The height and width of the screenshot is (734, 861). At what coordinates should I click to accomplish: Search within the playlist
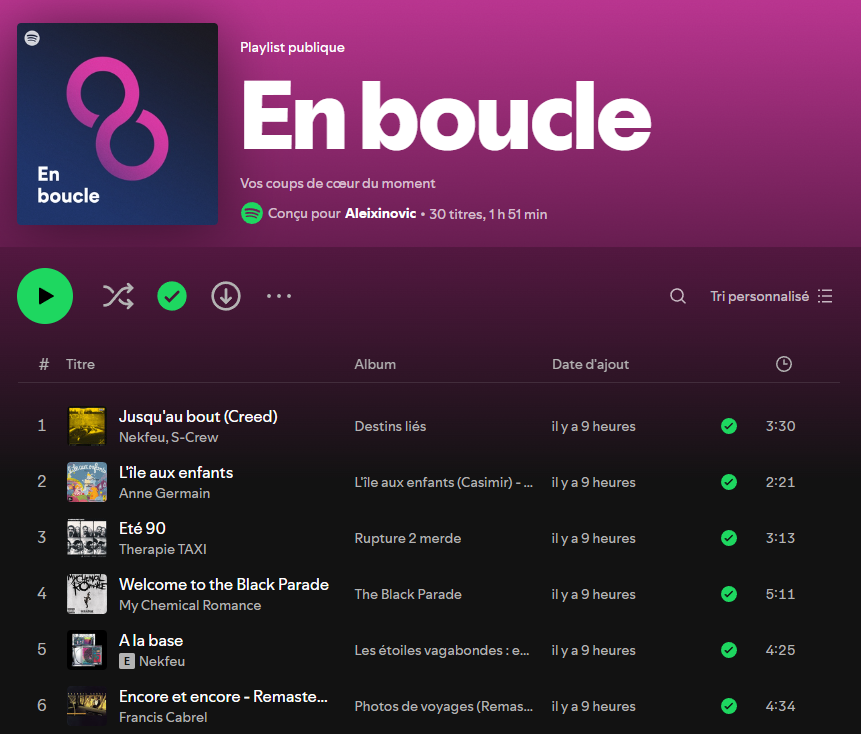pos(678,296)
